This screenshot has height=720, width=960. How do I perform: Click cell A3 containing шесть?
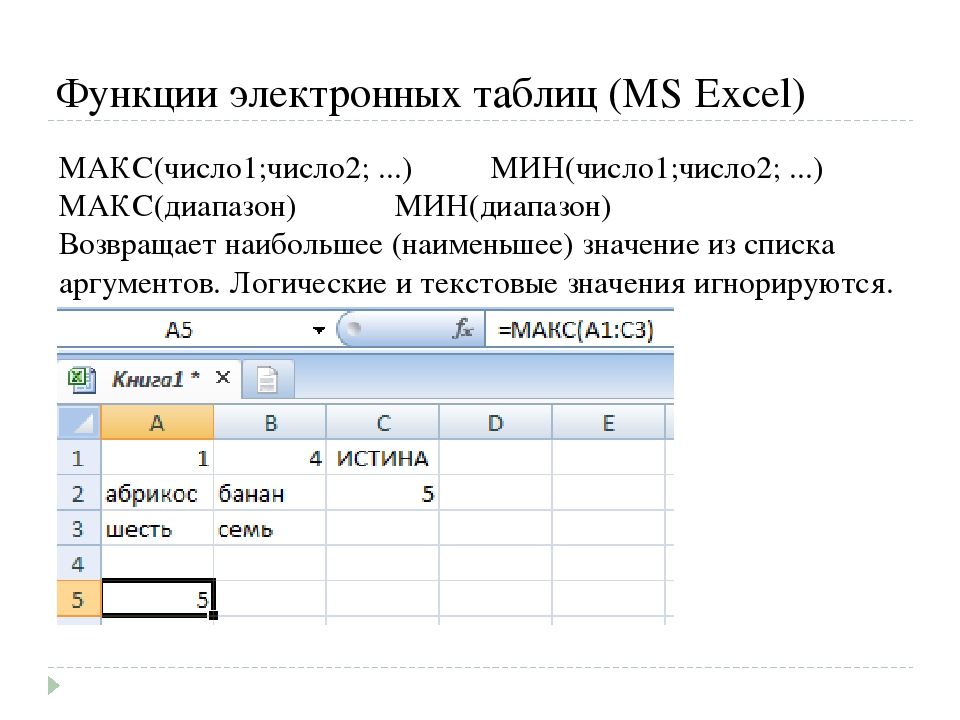click(x=157, y=528)
